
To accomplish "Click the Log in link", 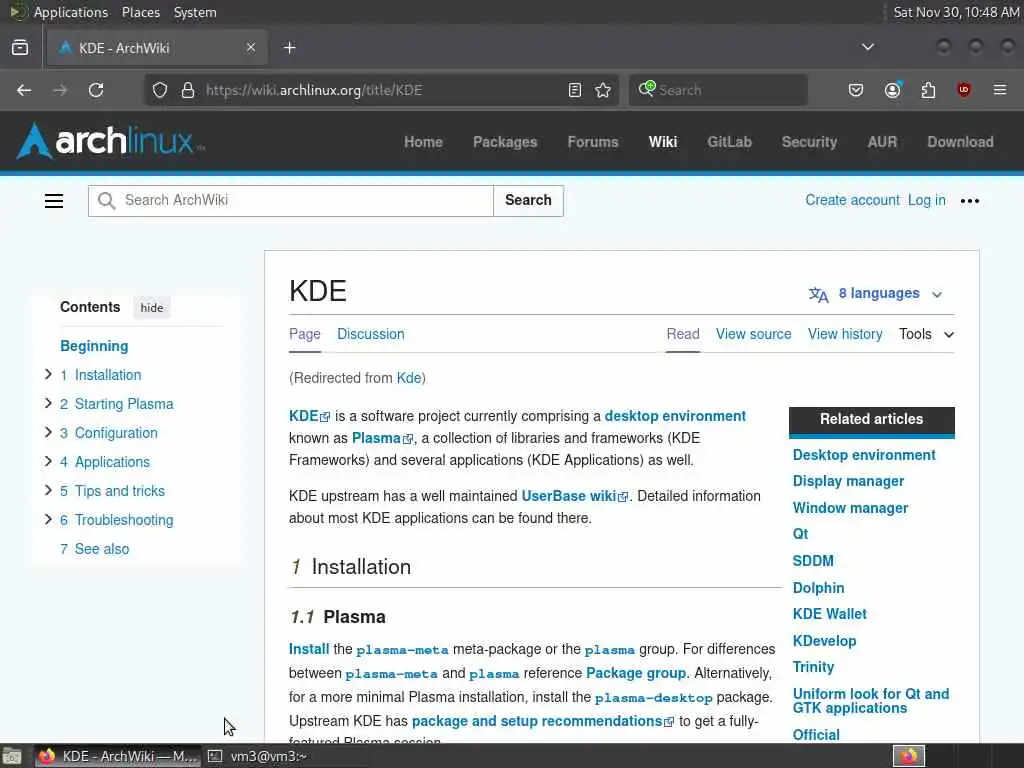I will tap(927, 200).
